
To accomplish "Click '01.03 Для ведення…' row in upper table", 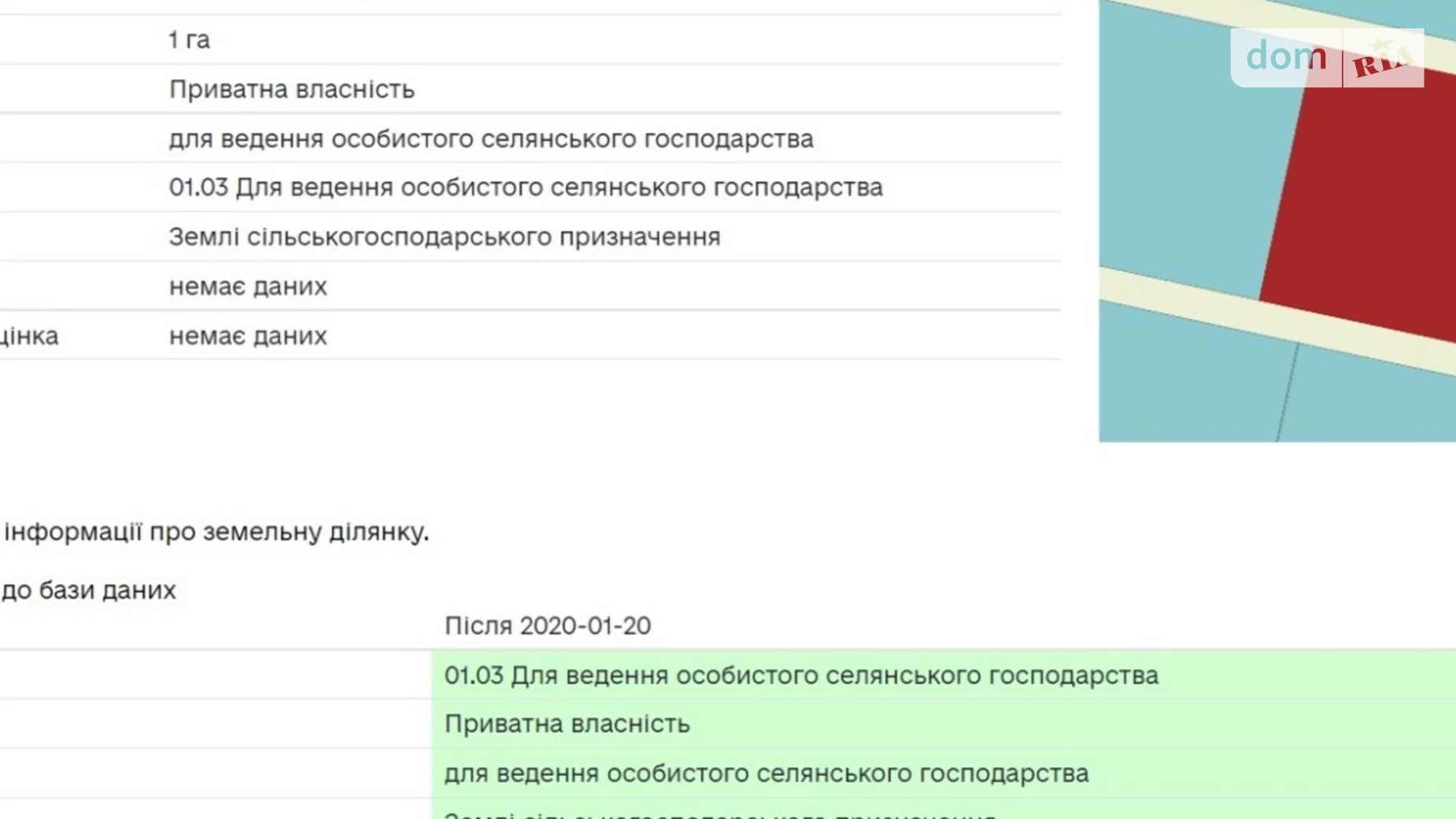I will coord(526,187).
